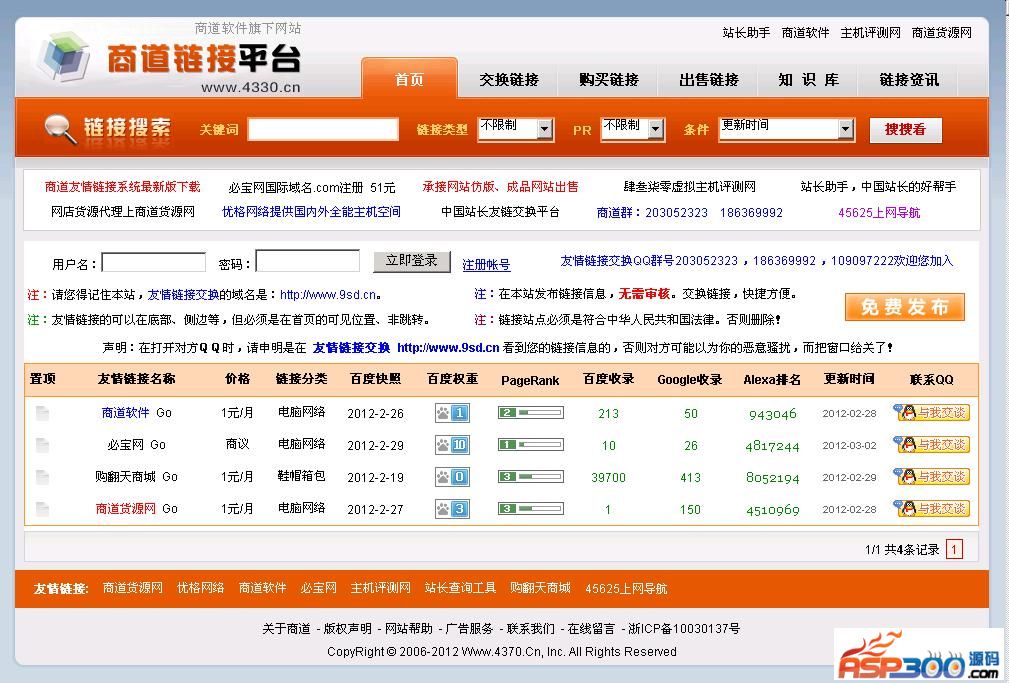This screenshot has height=683, width=1009.
Task: Click the magnifier icon beside 链接搜索
Action: click(60, 129)
